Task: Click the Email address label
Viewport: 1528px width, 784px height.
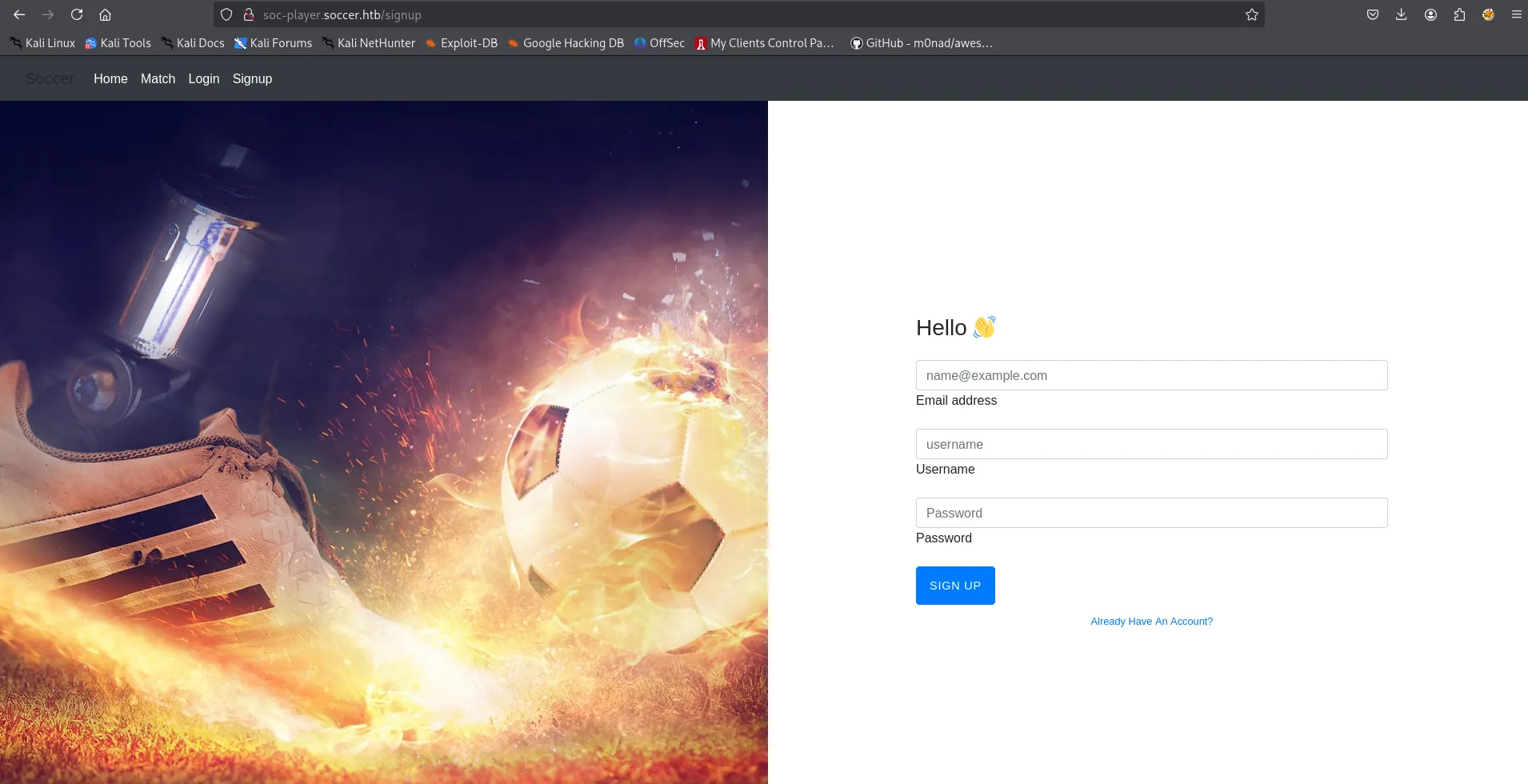Action: pyautogui.click(x=956, y=401)
